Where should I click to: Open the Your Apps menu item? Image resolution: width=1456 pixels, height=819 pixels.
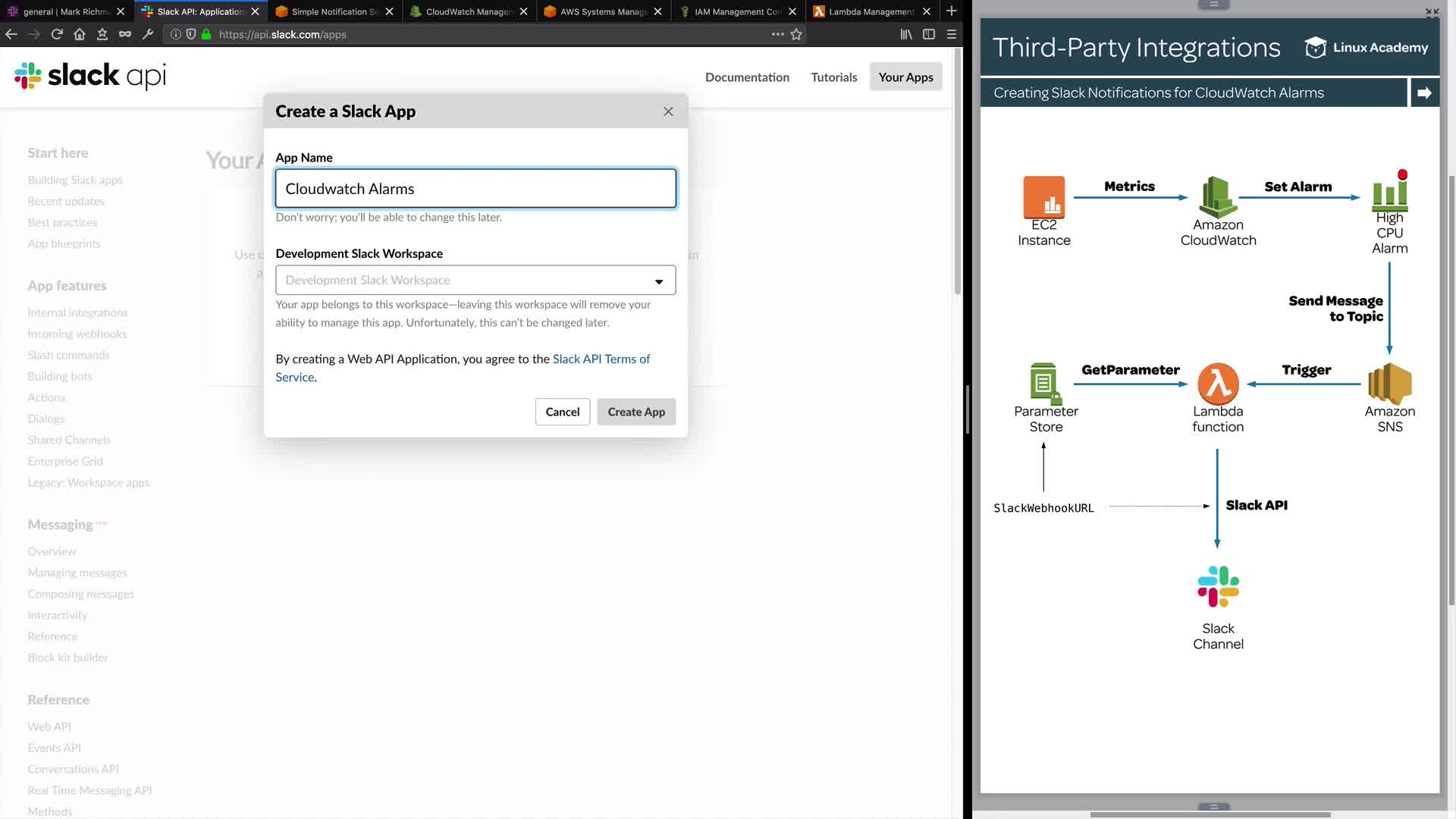(x=905, y=77)
